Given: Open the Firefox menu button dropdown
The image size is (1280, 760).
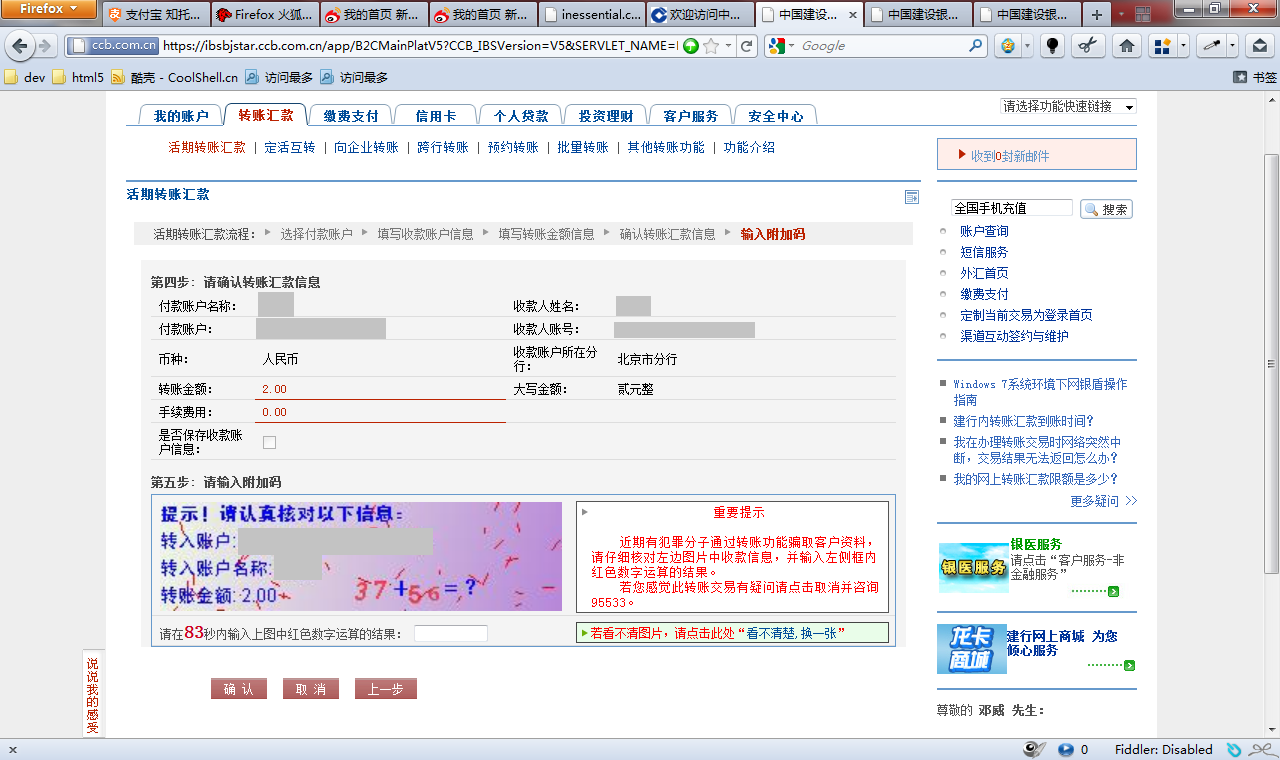Looking at the screenshot, I should click(x=48, y=9).
